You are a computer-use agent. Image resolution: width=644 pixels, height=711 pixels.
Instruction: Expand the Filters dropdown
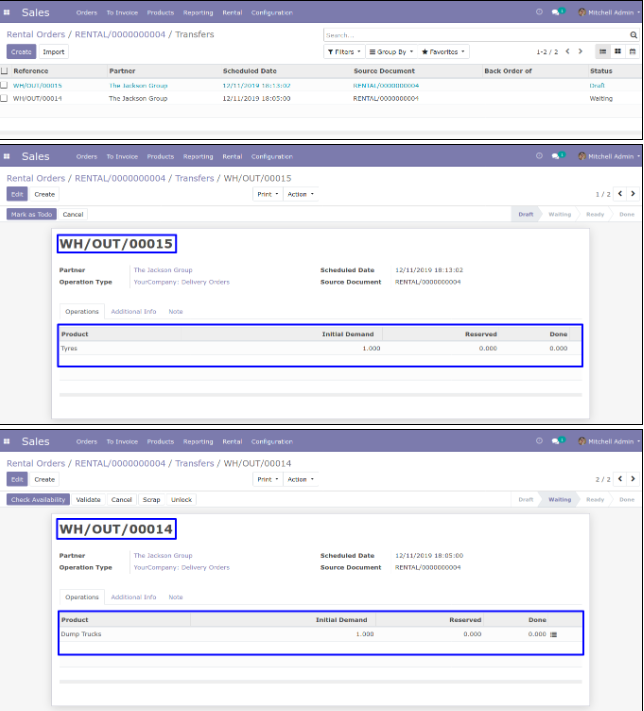point(344,51)
